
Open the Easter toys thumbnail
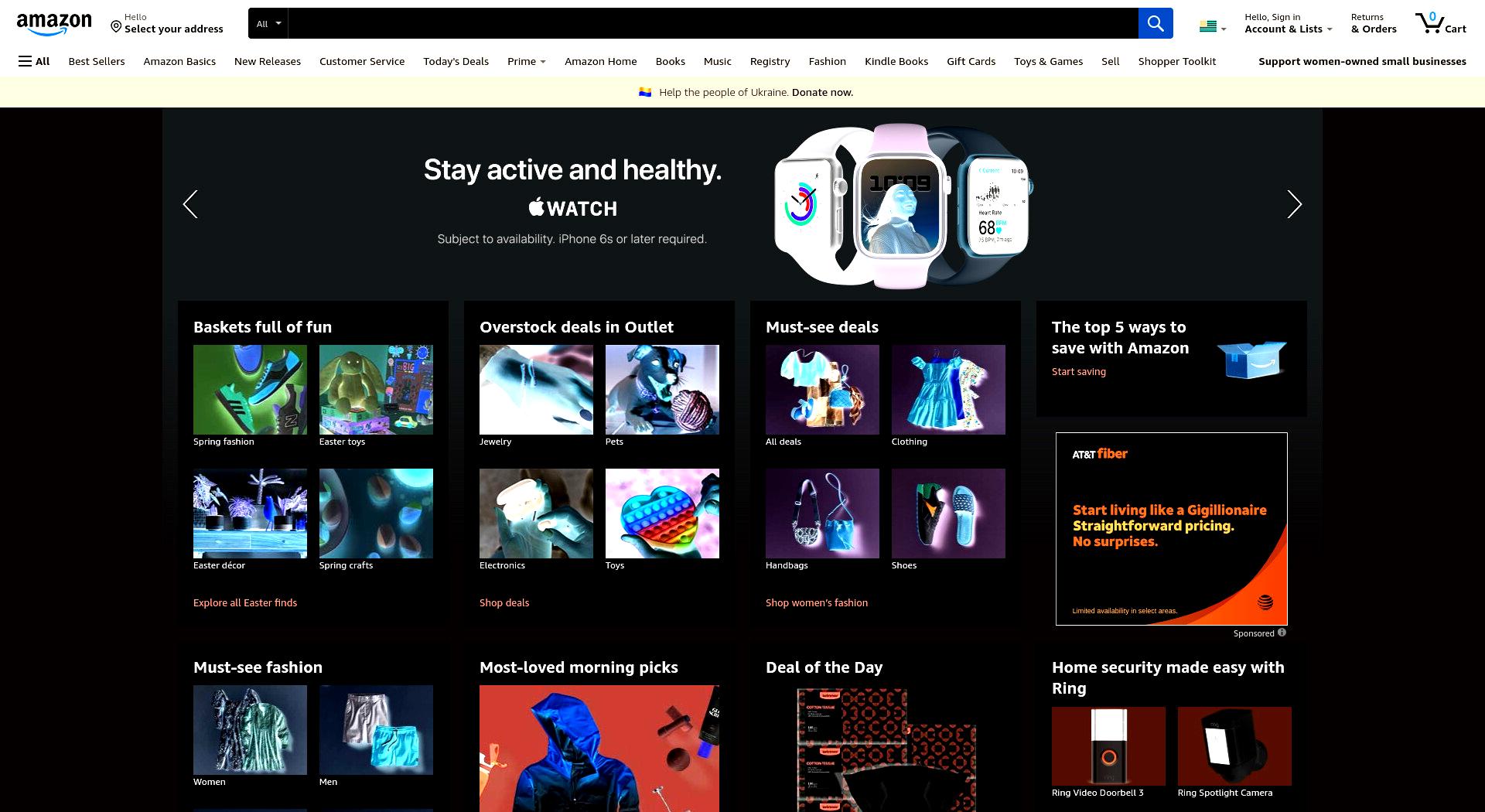tap(376, 390)
